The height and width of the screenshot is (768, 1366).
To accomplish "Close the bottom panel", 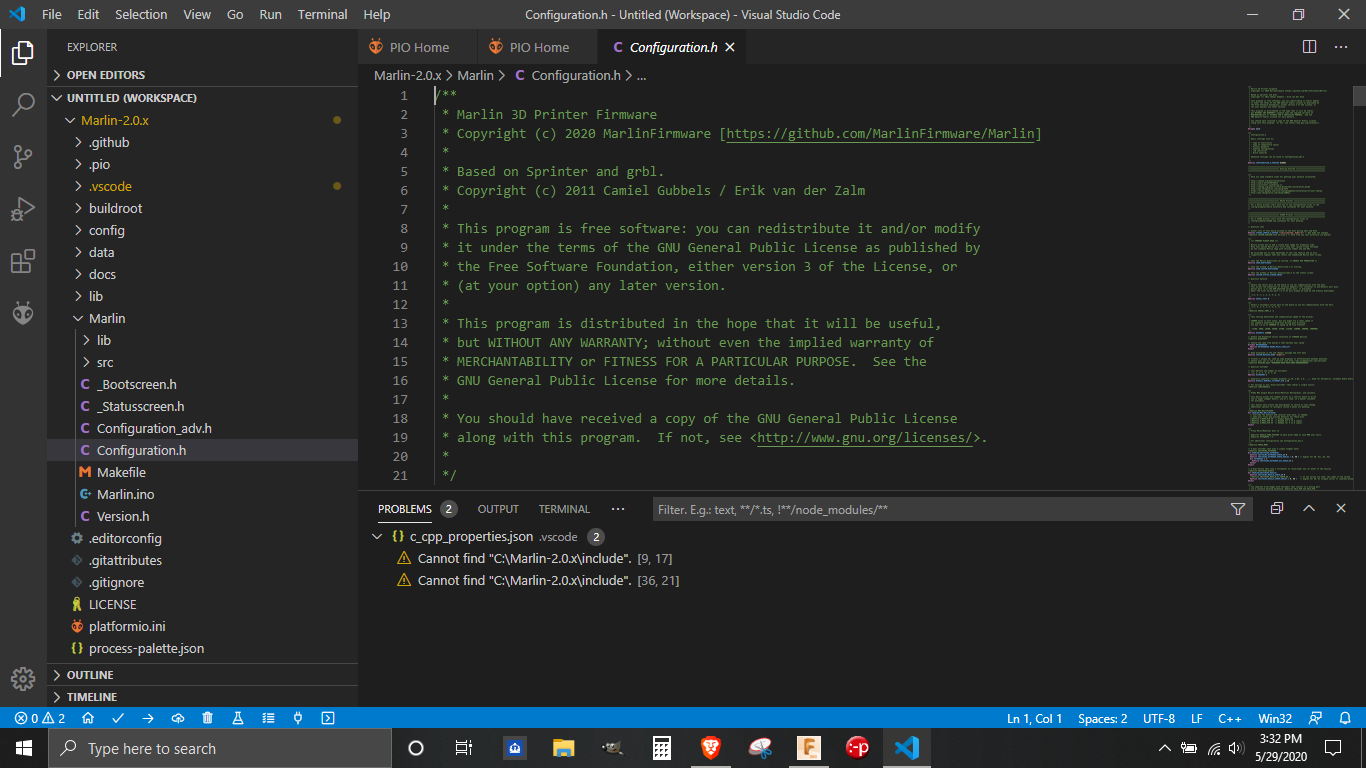I will click(x=1341, y=509).
